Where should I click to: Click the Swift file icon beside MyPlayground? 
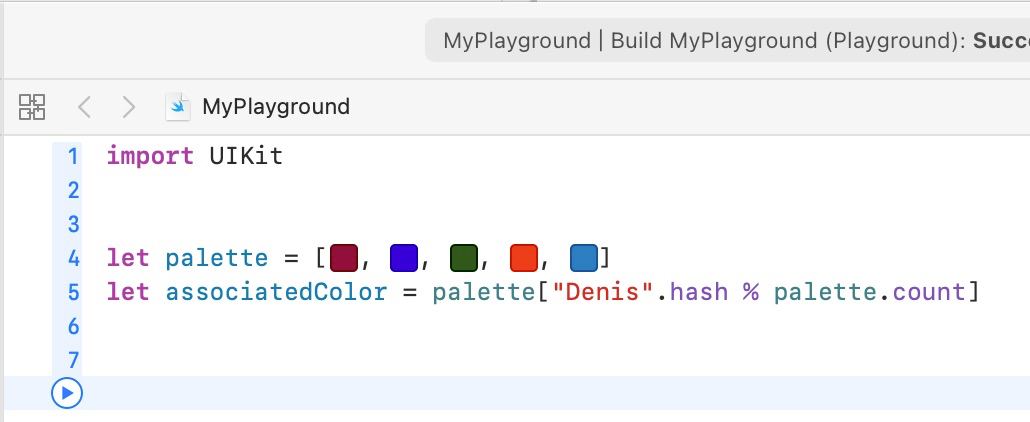click(x=179, y=107)
